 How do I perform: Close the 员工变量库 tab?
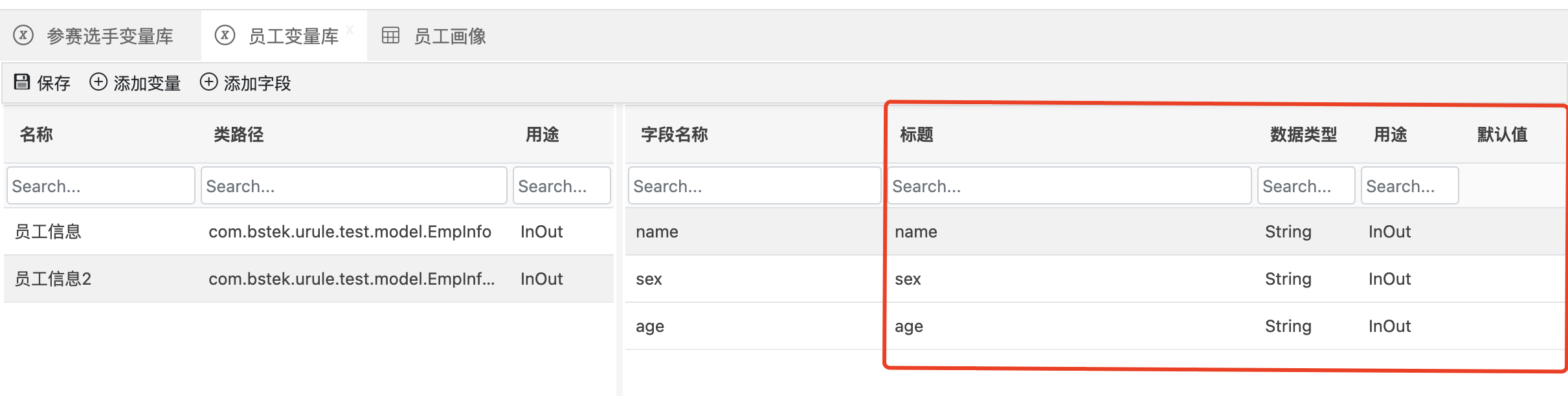pyautogui.click(x=350, y=29)
